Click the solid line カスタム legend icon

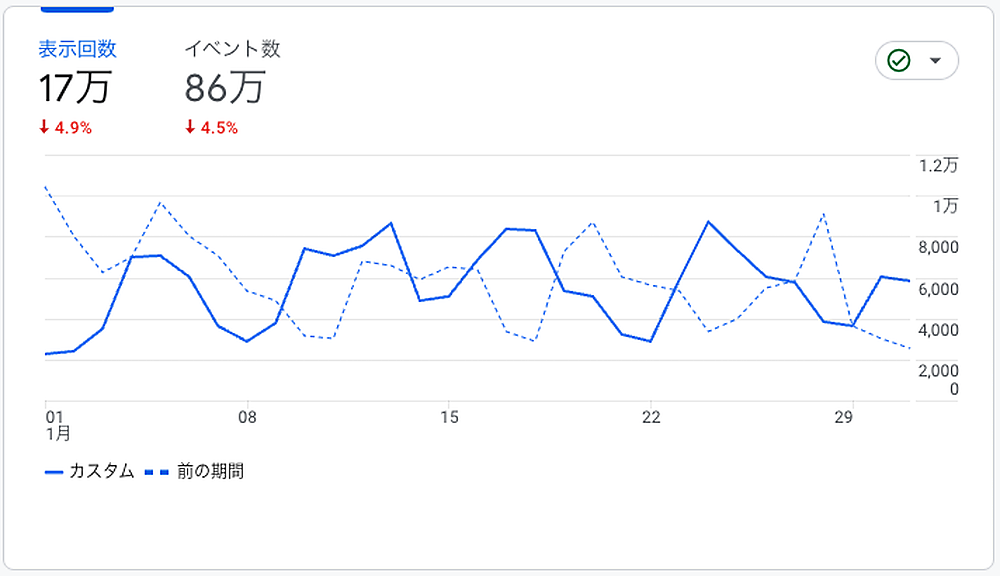tap(54, 471)
